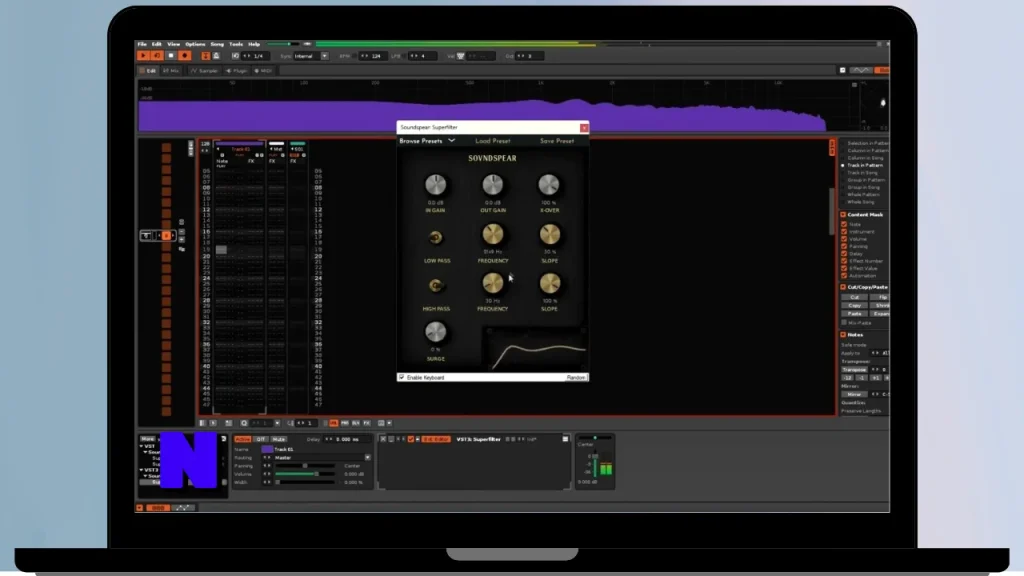Viewport: 1024px width, 576px height.
Task: Toggle pattern follow icon in transport
Action: (x=206, y=56)
